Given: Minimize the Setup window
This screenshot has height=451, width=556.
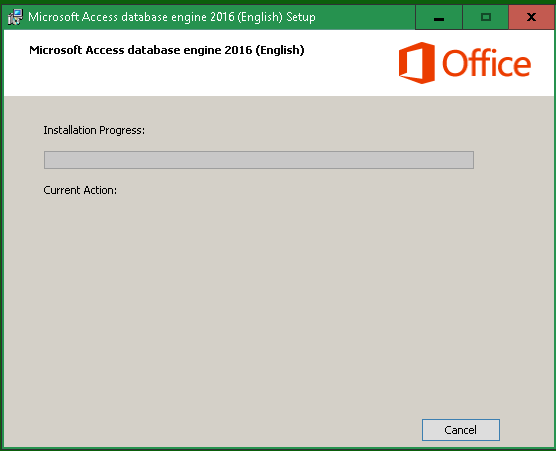Looking at the screenshot, I should 439,17.
